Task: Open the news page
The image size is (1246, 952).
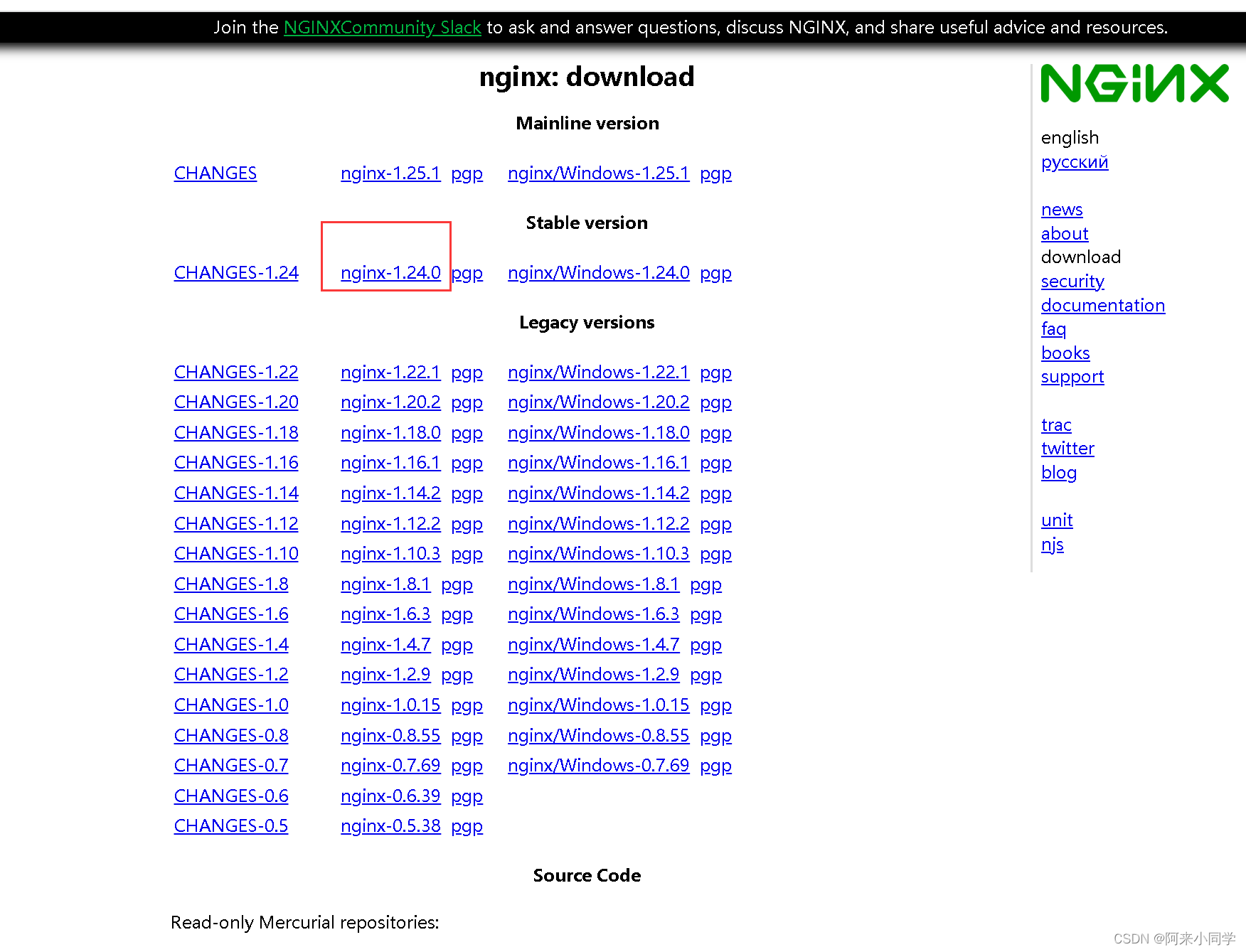Action: click(x=1062, y=210)
